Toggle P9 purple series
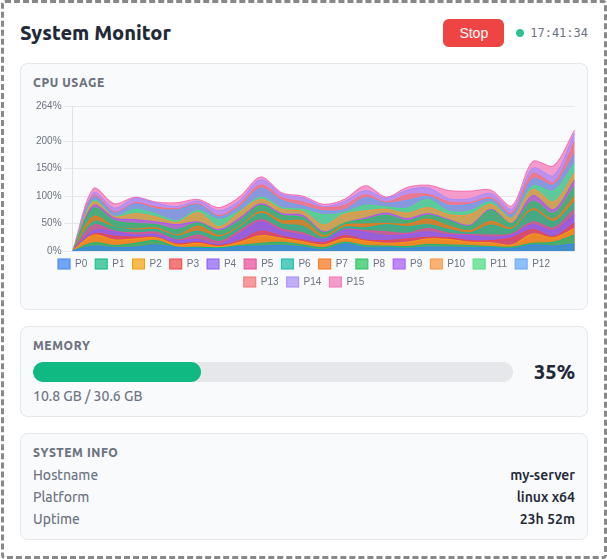This screenshot has height=559, width=607. coord(408,263)
